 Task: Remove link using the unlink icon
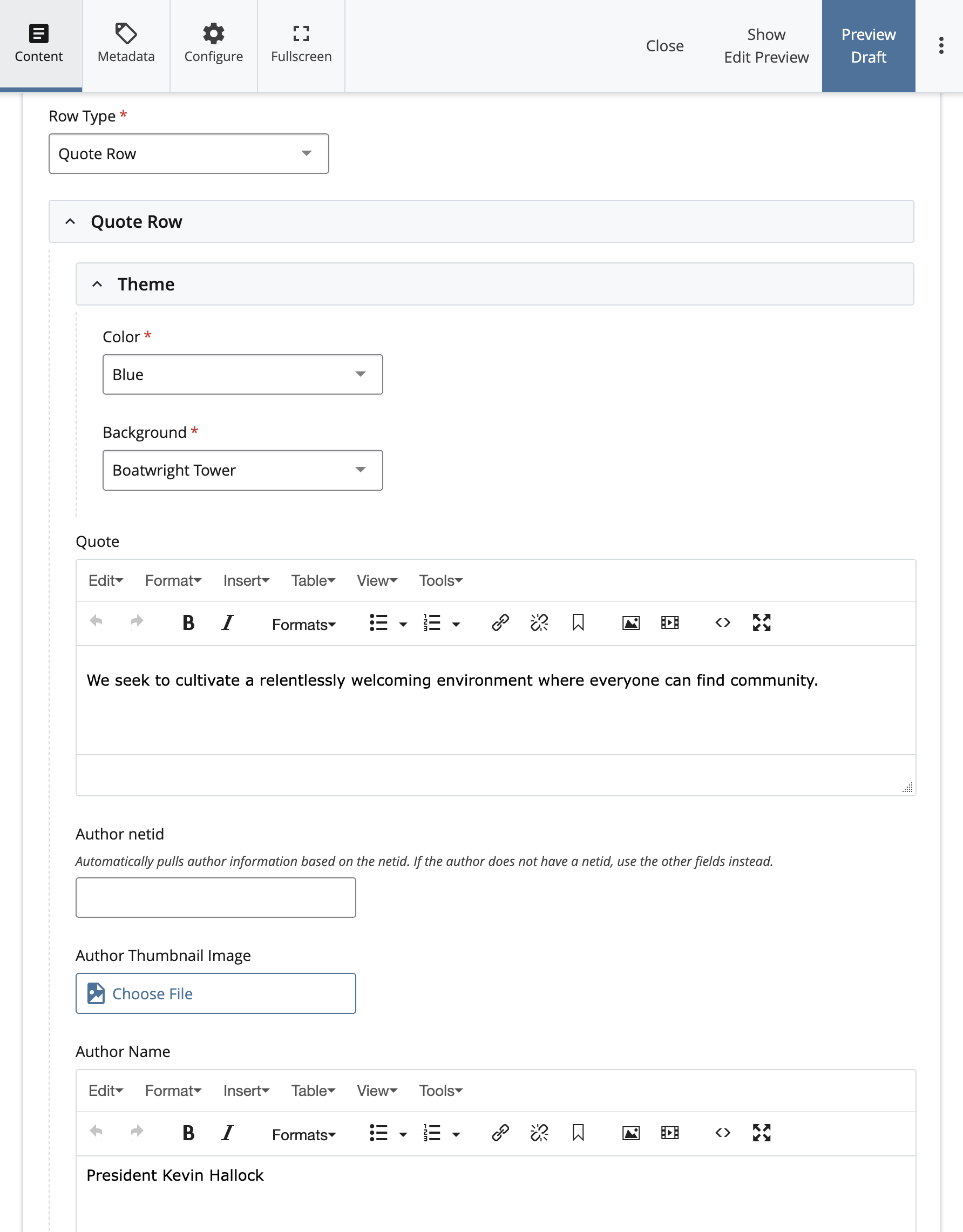point(539,623)
